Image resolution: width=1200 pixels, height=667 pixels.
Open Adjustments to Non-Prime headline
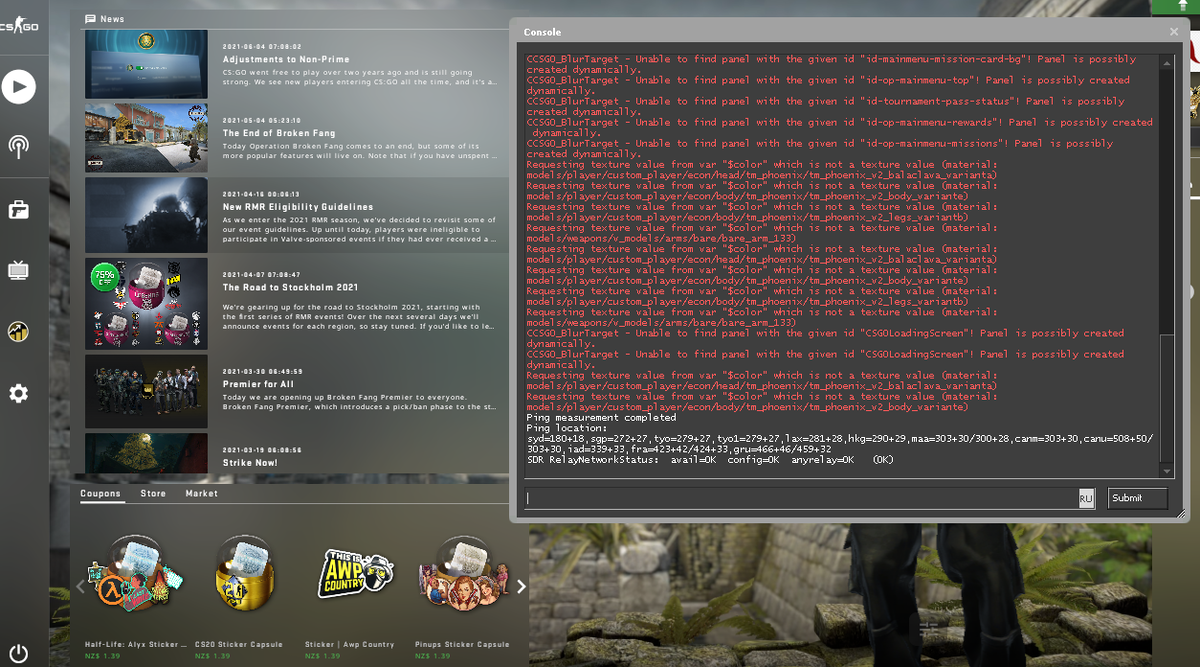[286, 60]
